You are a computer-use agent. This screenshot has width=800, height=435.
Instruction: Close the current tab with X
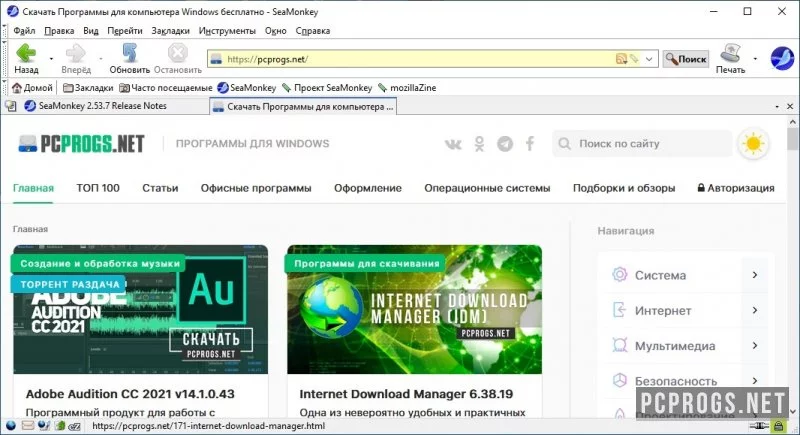coord(790,107)
